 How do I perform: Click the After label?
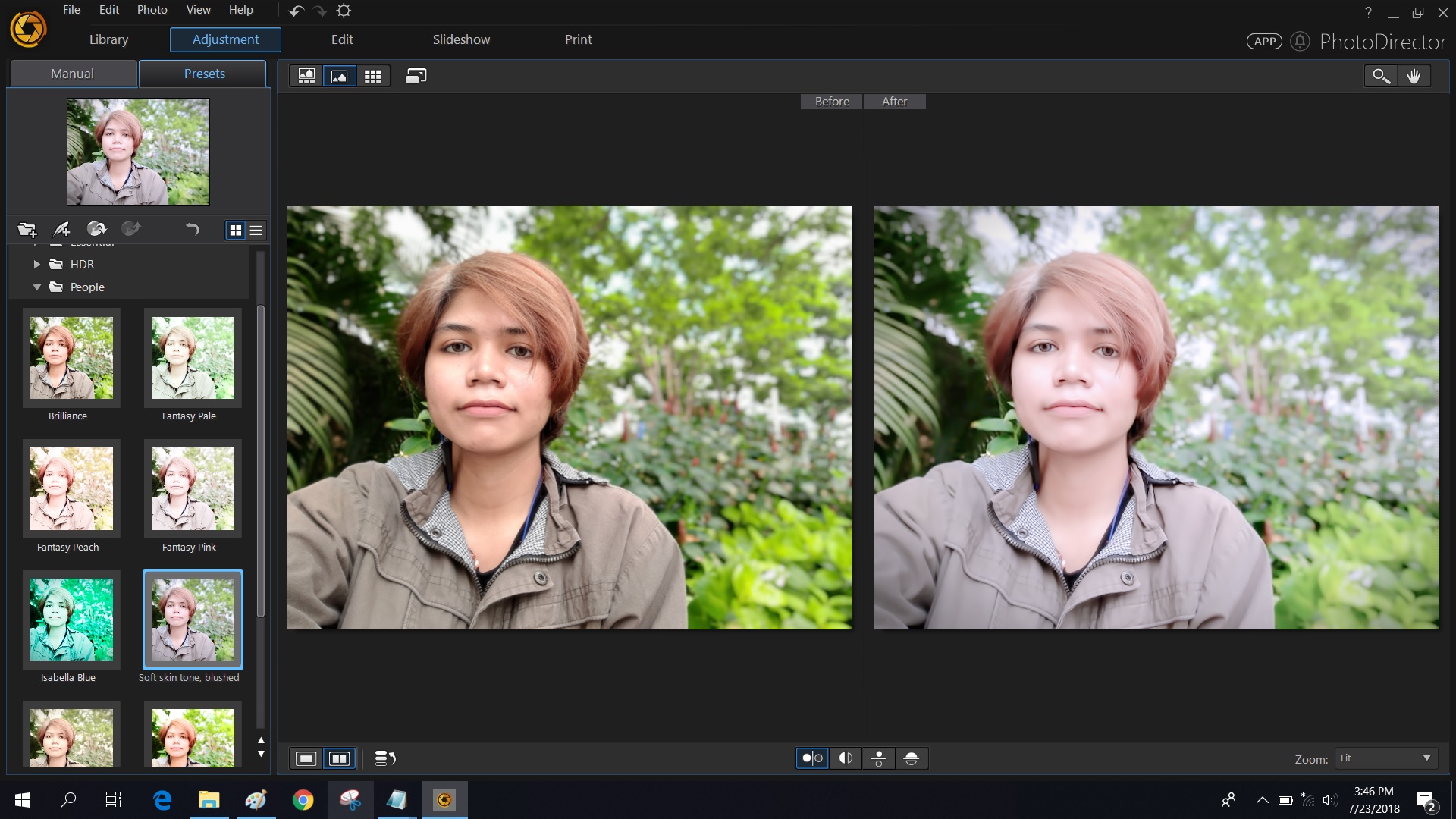point(895,102)
